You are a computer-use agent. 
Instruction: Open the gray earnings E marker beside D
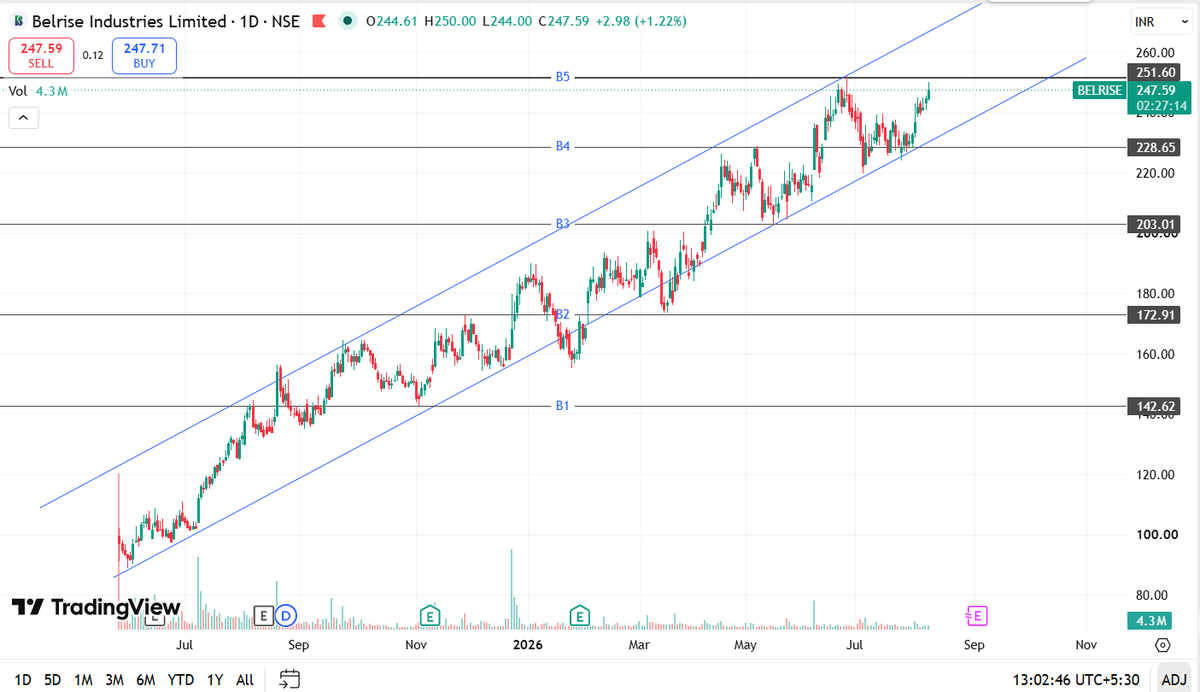(x=264, y=615)
